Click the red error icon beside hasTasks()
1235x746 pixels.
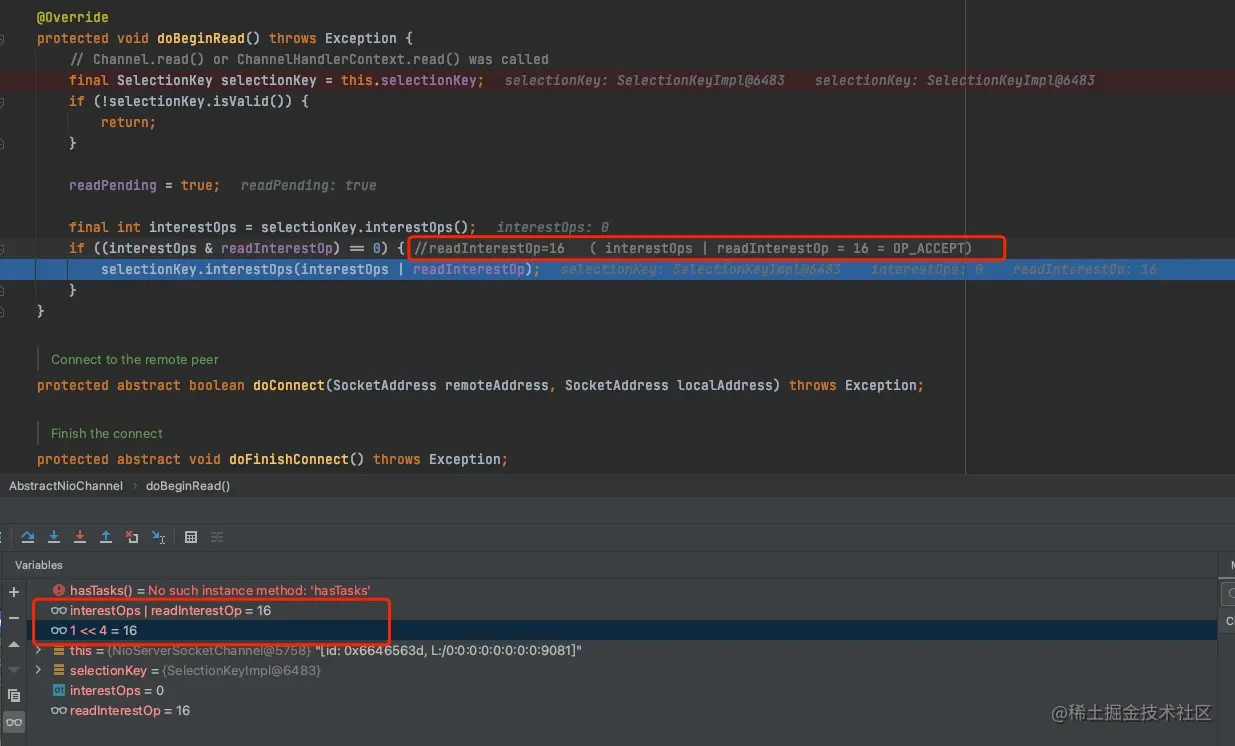tap(59, 591)
